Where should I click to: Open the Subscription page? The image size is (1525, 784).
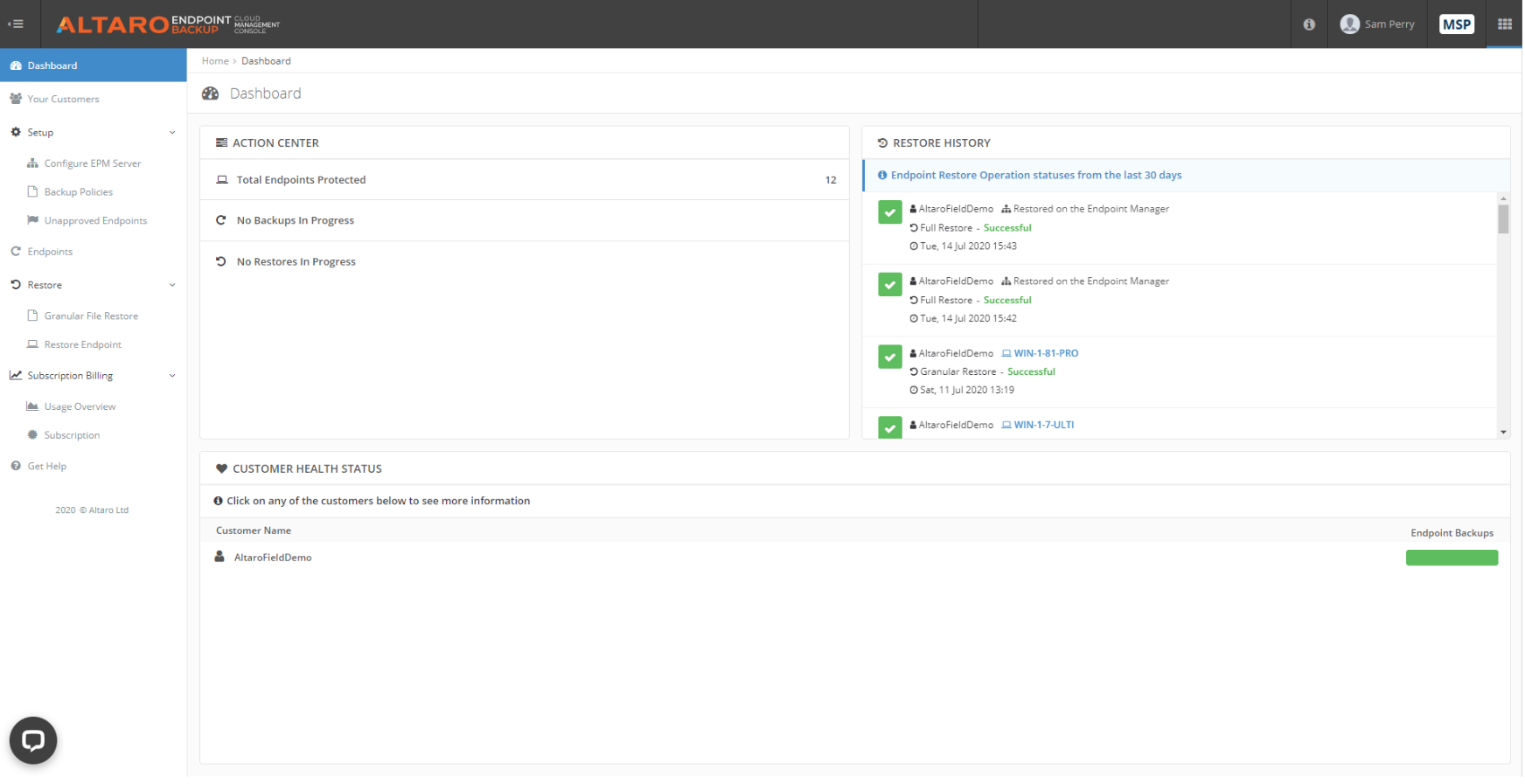pos(72,435)
